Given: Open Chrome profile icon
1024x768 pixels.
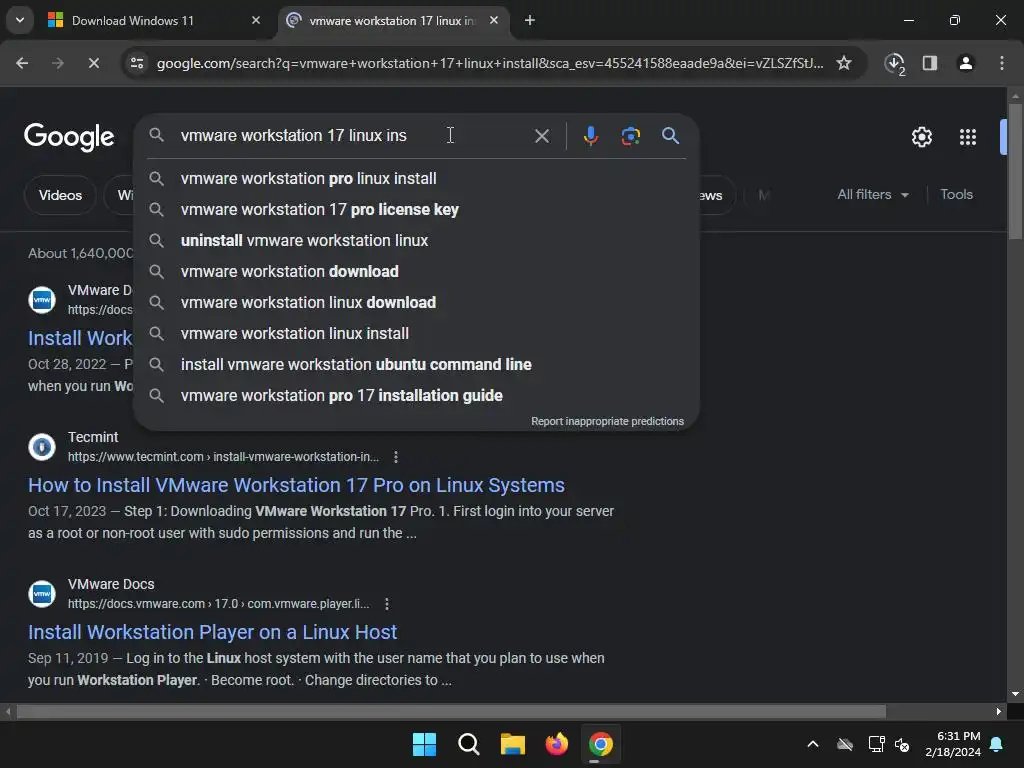Looking at the screenshot, I should [x=966, y=63].
